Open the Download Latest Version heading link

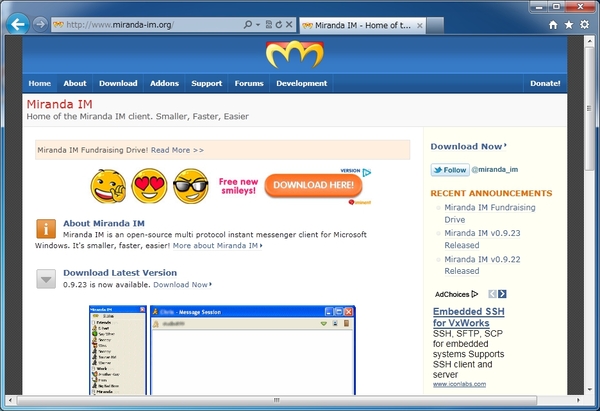120,273
